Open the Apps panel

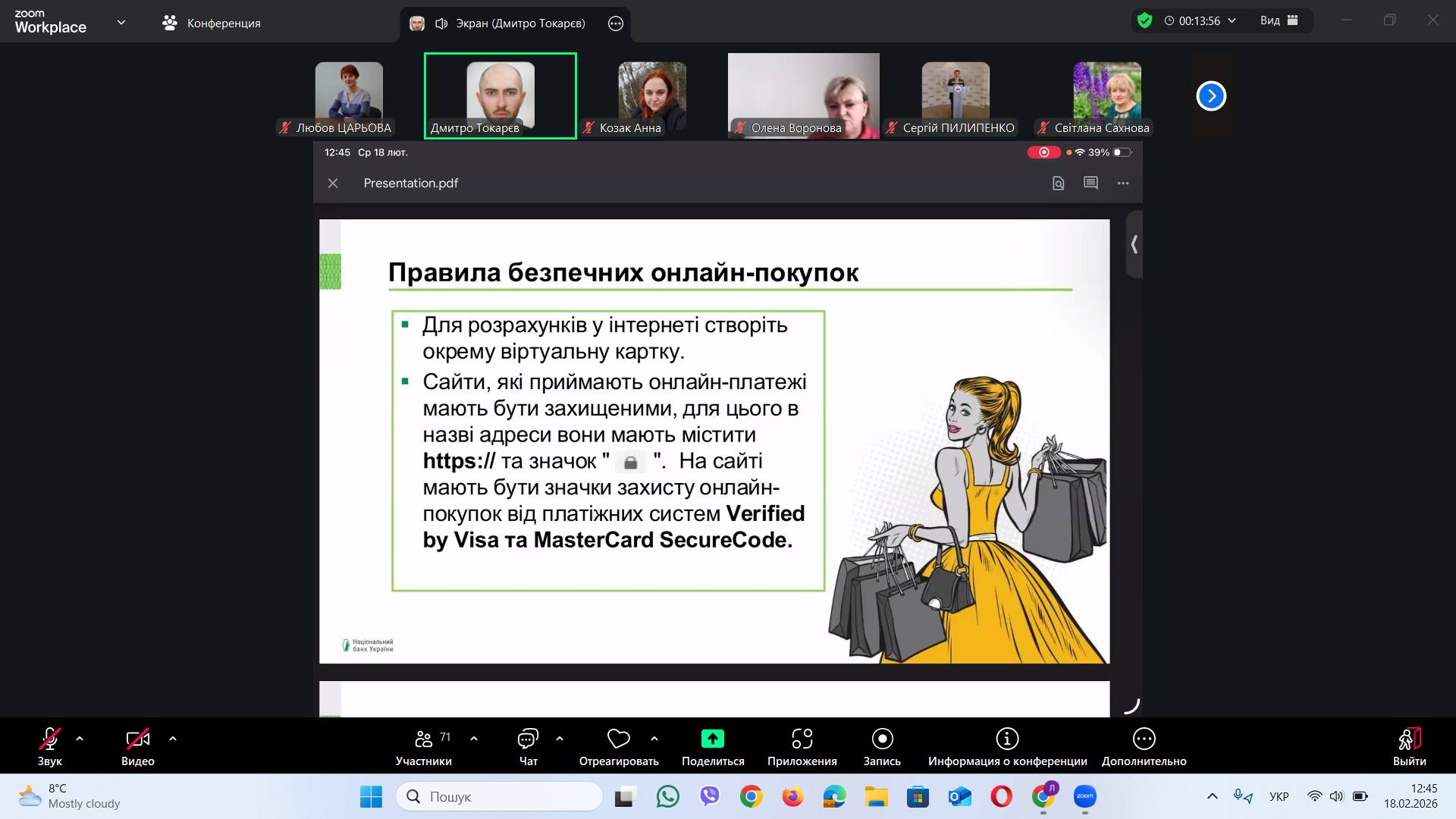802,747
